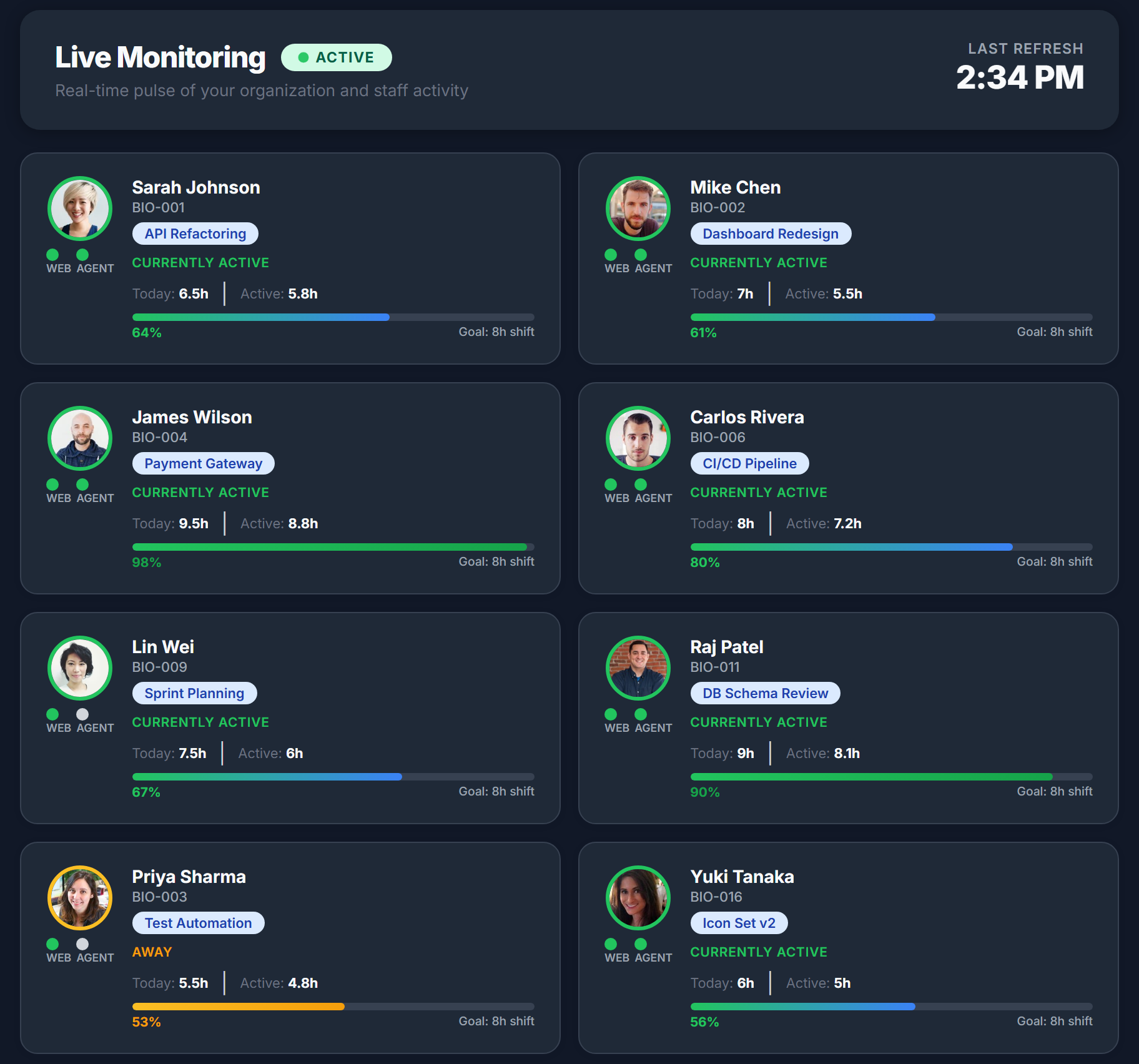Click James Wilson's Today 9.5h value
1139x1064 pixels.
pyautogui.click(x=194, y=523)
